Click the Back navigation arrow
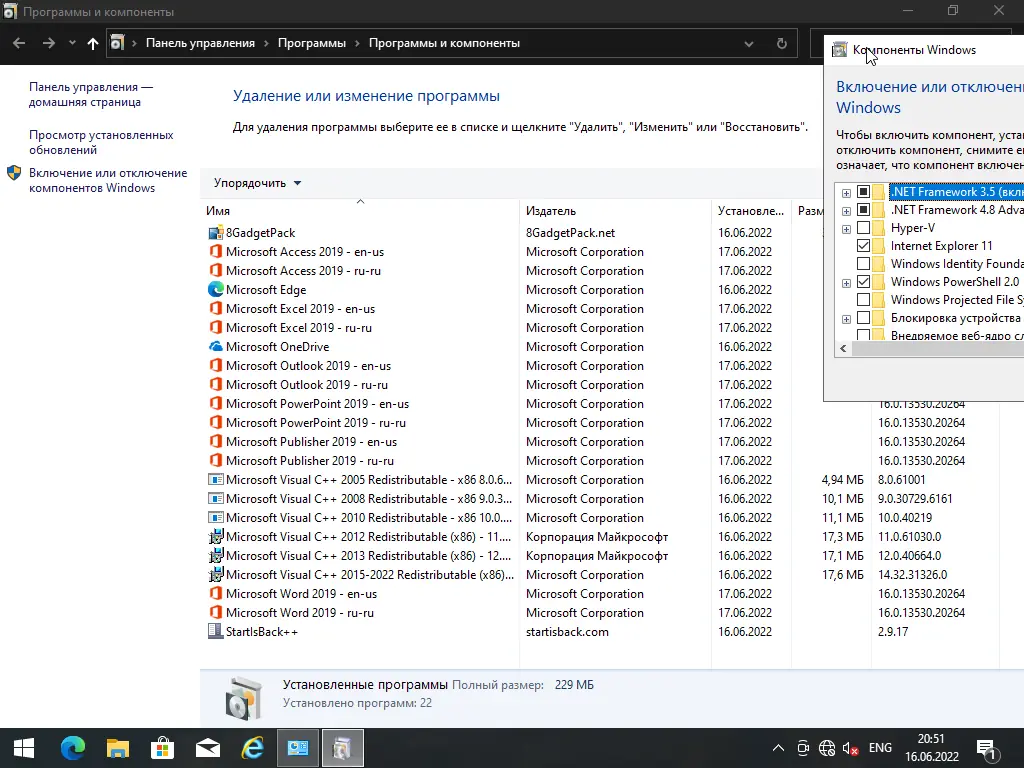This screenshot has width=1024, height=768. [x=18, y=43]
